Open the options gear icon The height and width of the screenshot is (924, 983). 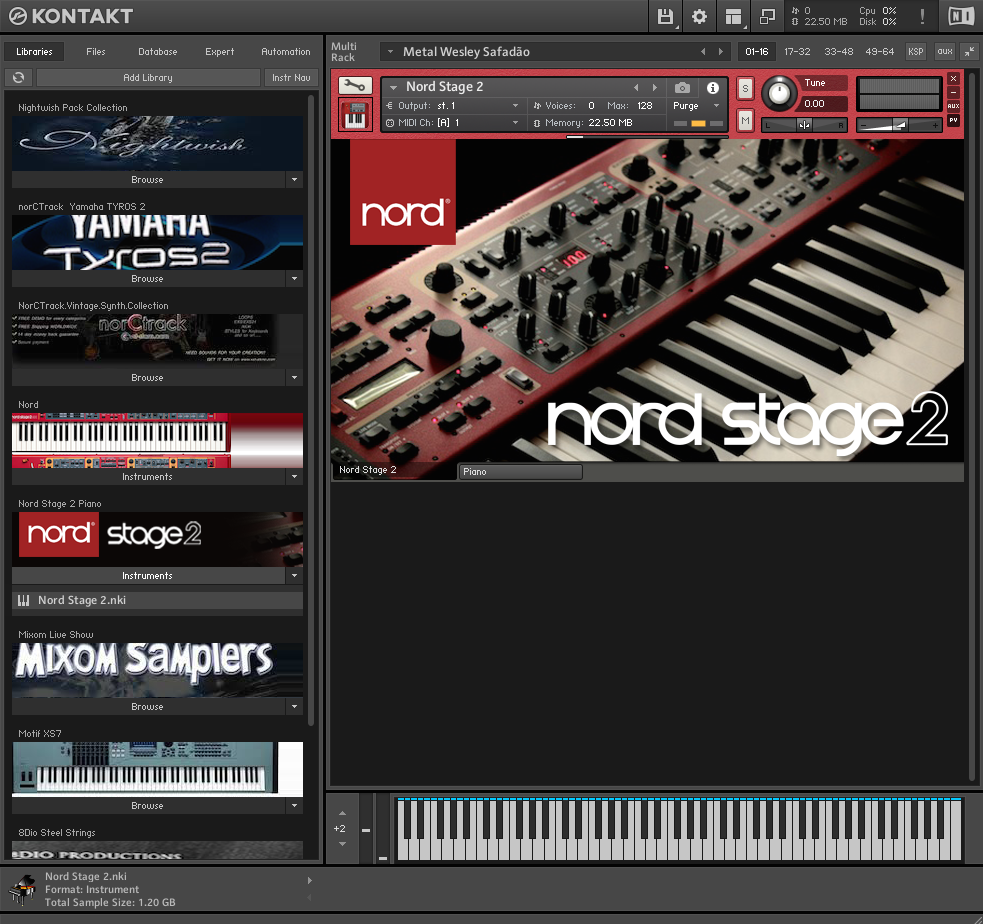coord(699,16)
